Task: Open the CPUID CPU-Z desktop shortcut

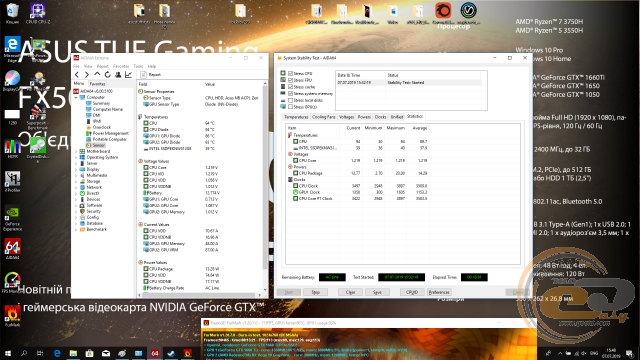Action: [x=38, y=13]
